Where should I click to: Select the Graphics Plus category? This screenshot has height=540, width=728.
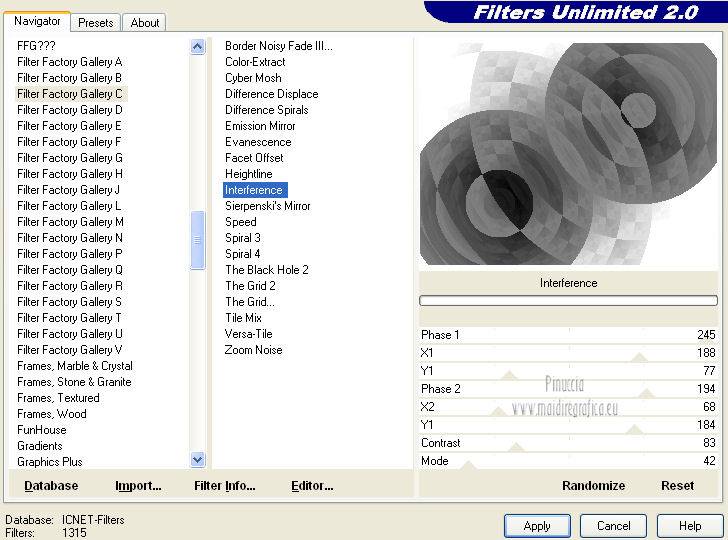click(50, 462)
